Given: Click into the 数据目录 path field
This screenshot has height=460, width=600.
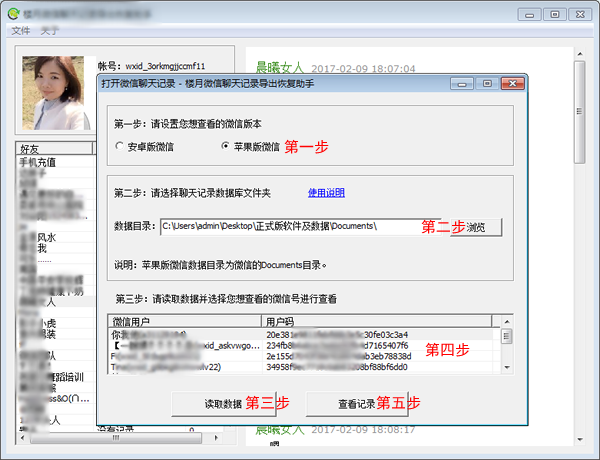Looking at the screenshot, I should pyautogui.click(x=300, y=227).
